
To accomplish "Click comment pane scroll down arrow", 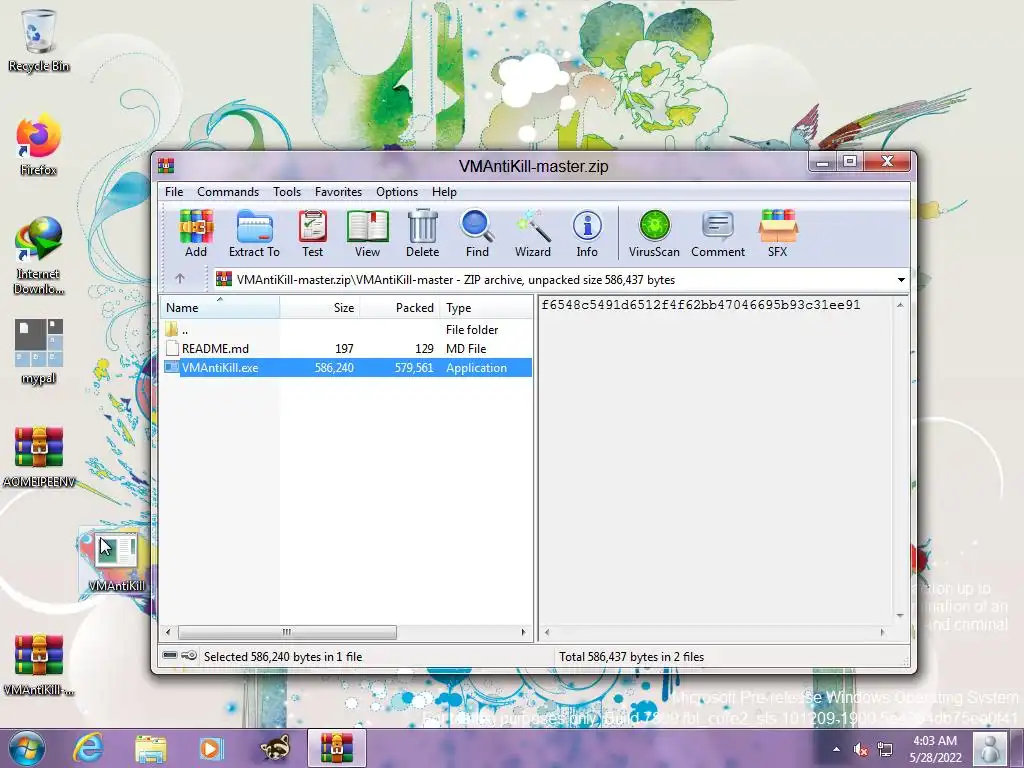I will point(900,615).
